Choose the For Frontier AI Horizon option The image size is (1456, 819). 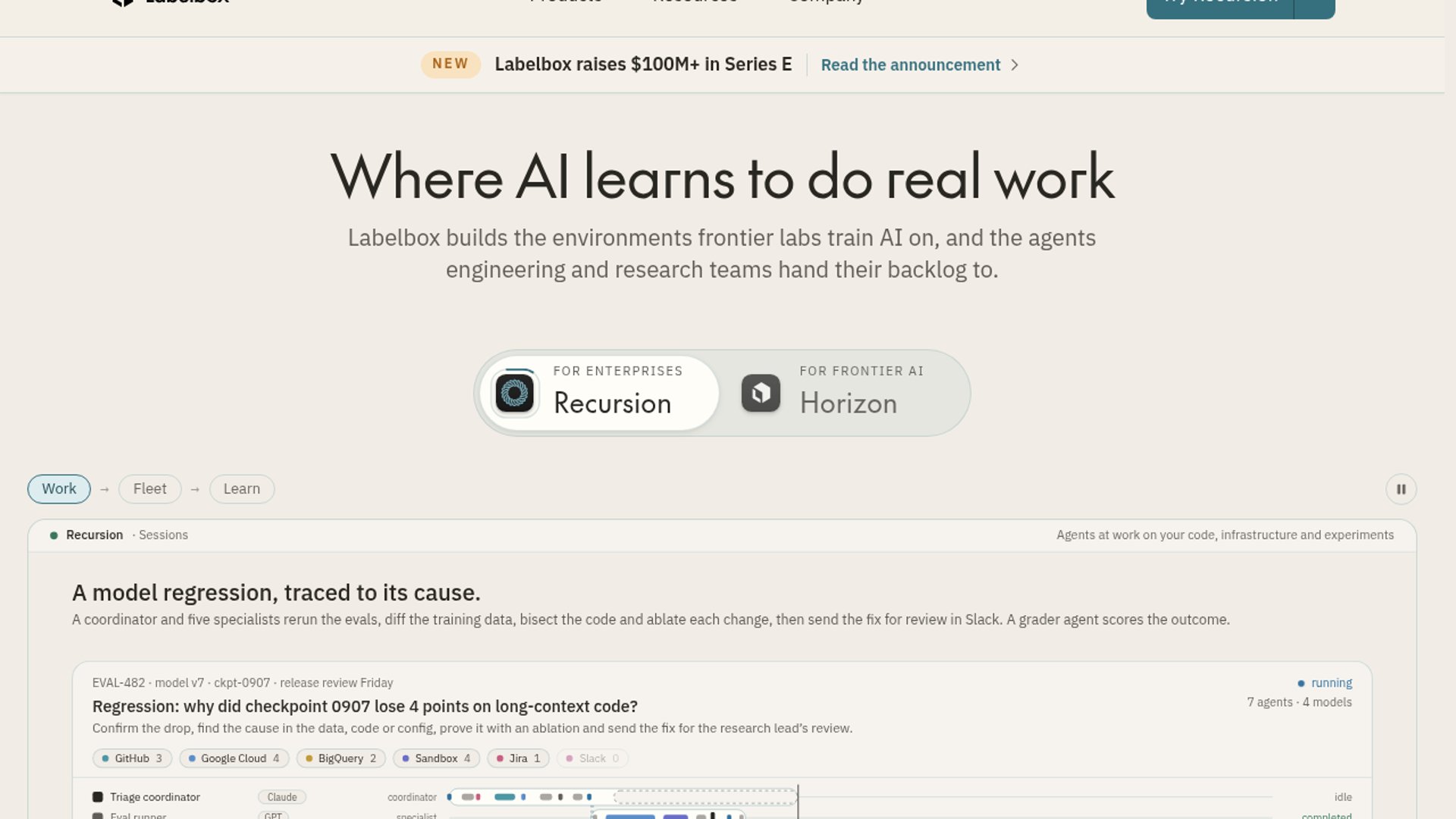click(846, 394)
